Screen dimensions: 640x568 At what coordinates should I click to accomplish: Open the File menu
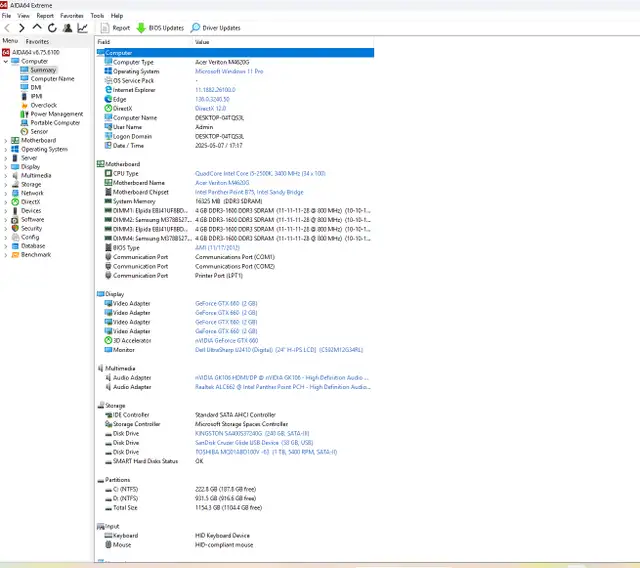[6, 16]
